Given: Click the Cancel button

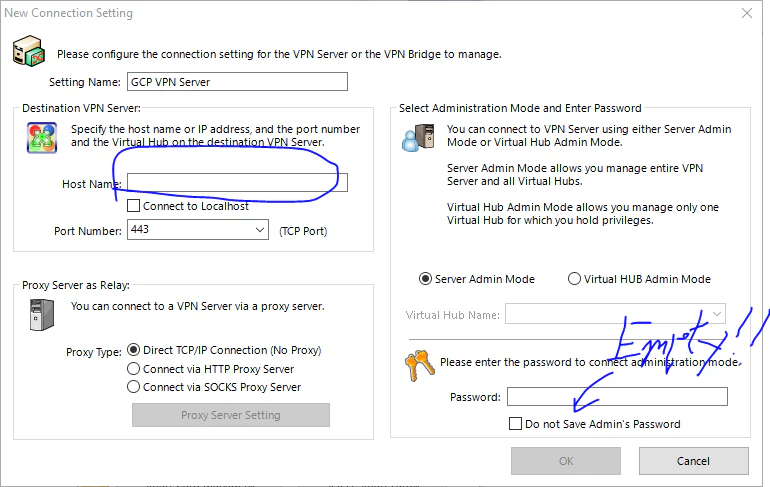Looking at the screenshot, I should click(693, 461).
